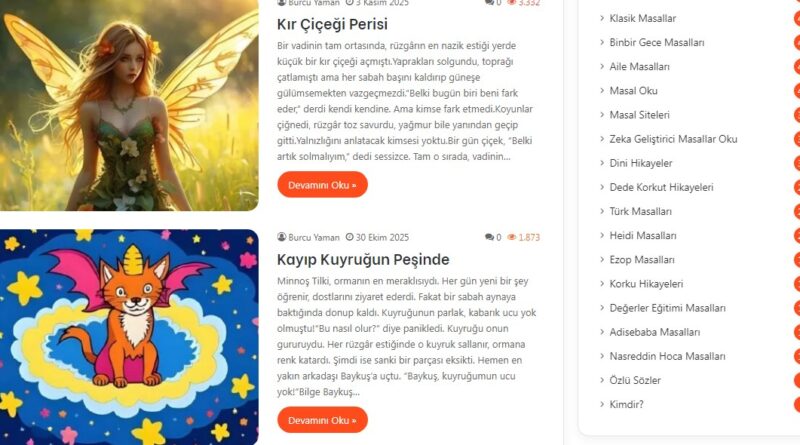Click the comments bubble icon for Kayıp Kuyruğun Peşinde
This screenshot has width=800, height=445.
(x=489, y=237)
